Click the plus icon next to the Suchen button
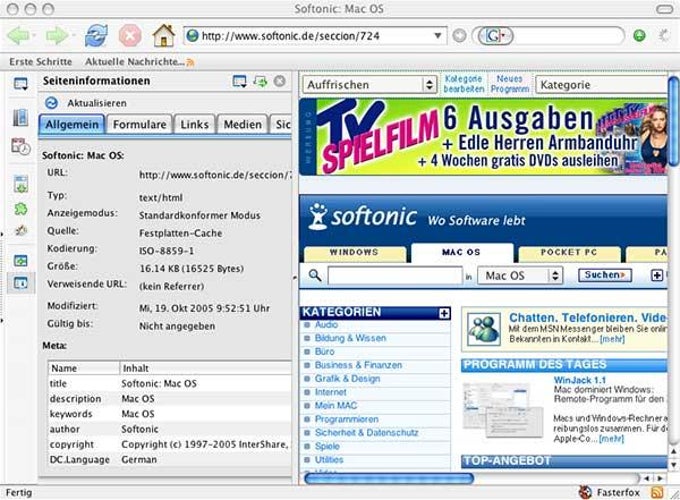This screenshot has width=680, height=500. (x=657, y=275)
